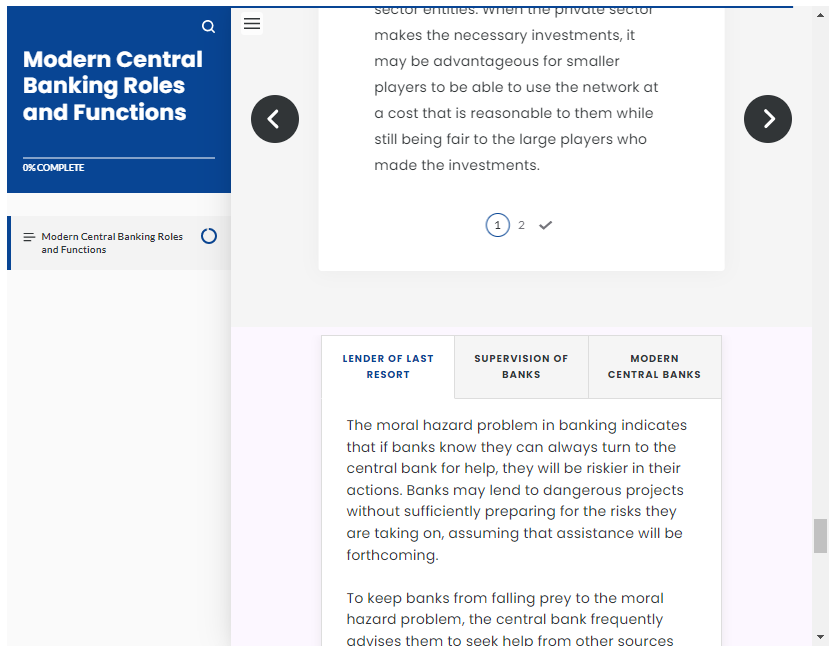Go to previous slide with left arrow
The height and width of the screenshot is (652, 836).
point(275,119)
